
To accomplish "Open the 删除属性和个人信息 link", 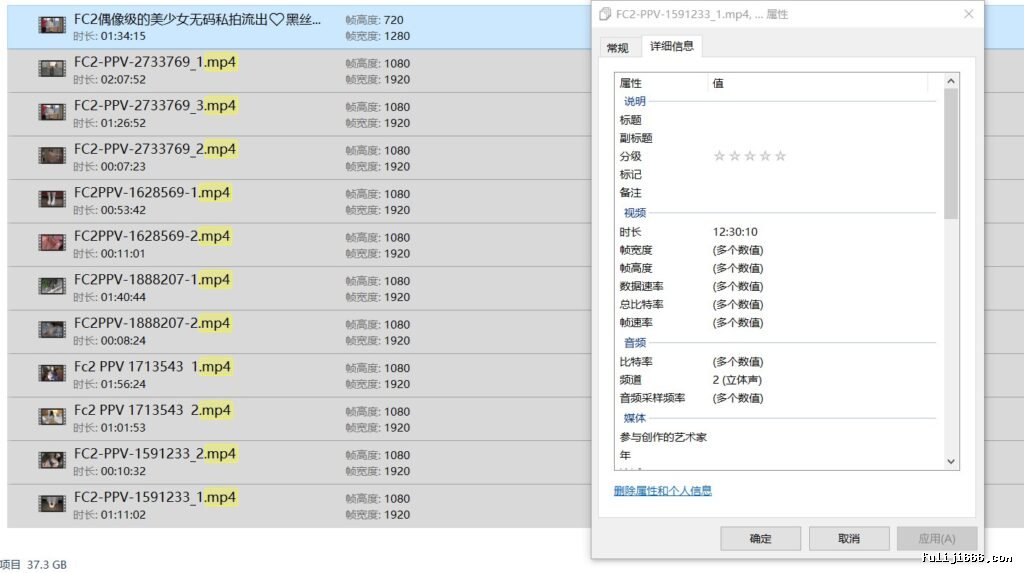I will (x=662, y=491).
